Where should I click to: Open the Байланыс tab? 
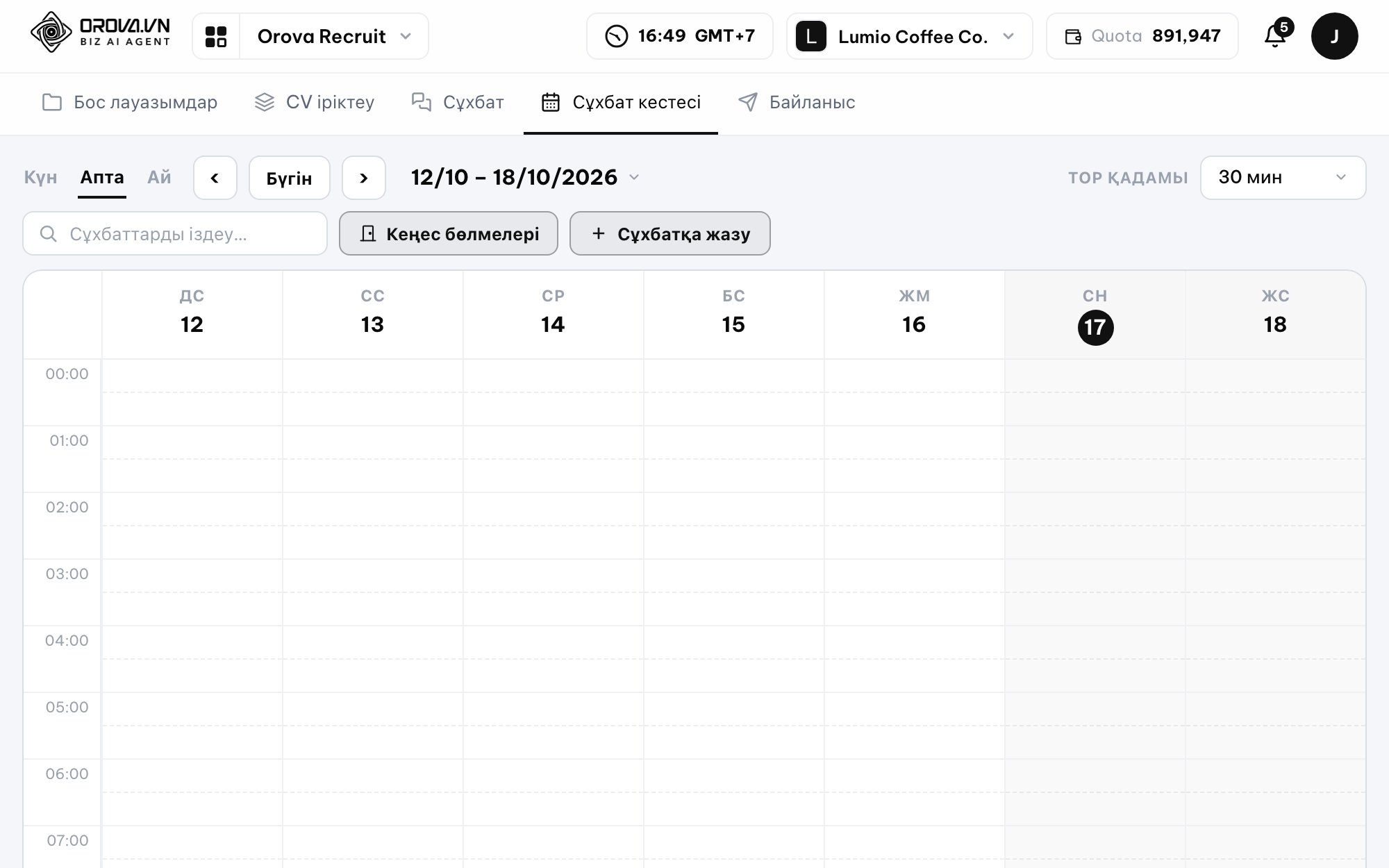point(797,103)
